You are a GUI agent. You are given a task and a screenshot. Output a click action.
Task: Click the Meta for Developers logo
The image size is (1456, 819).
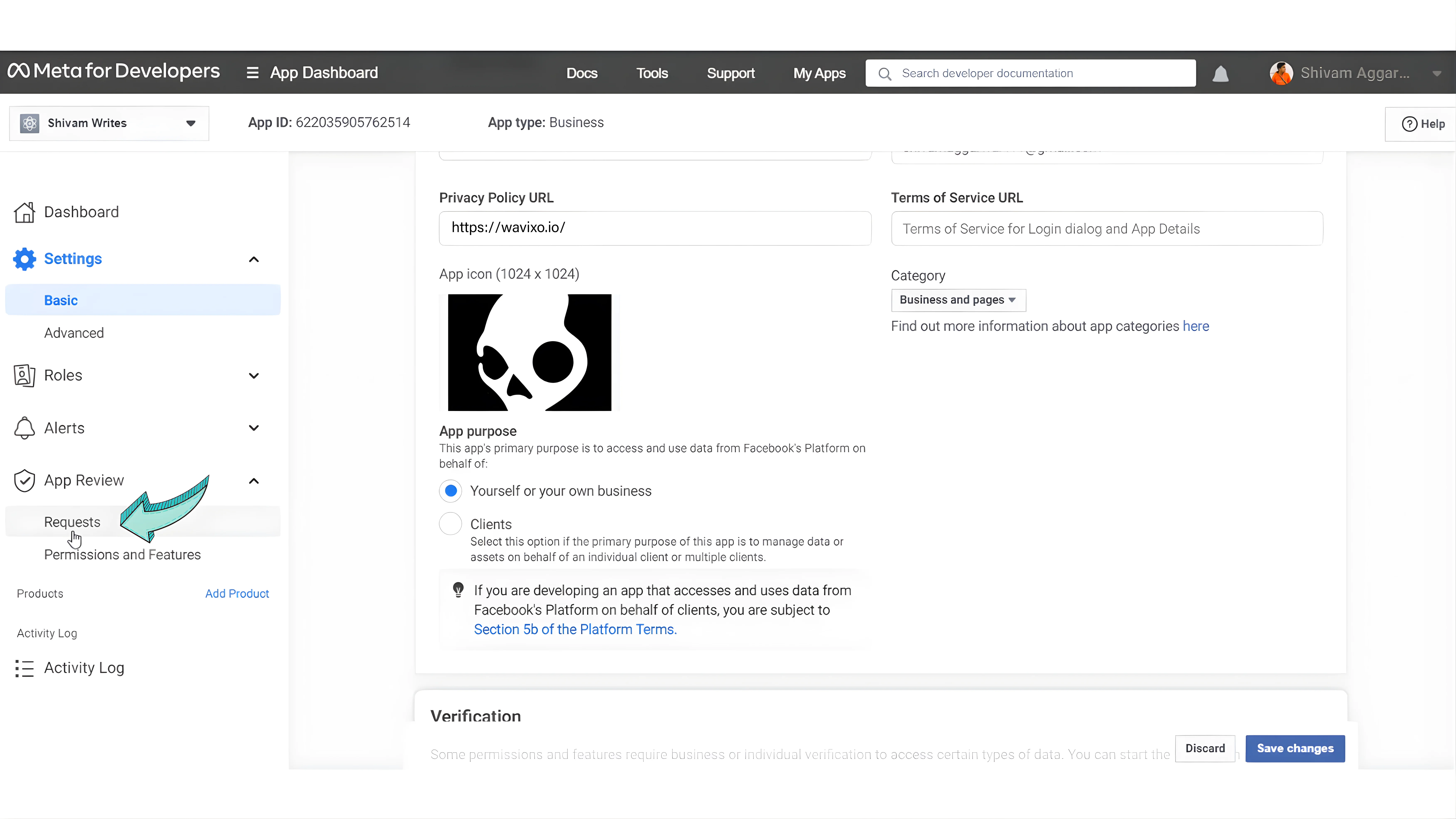pos(114,71)
